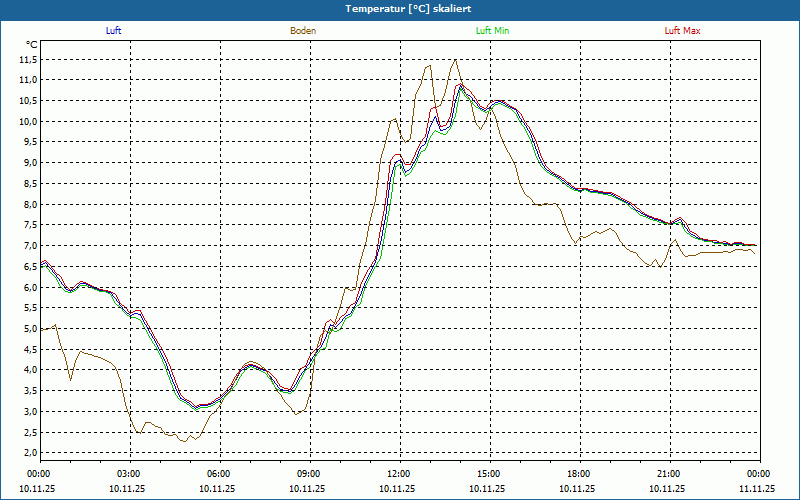Click the "Temperatur [°C] skaliert" chart title

[x=400, y=8]
